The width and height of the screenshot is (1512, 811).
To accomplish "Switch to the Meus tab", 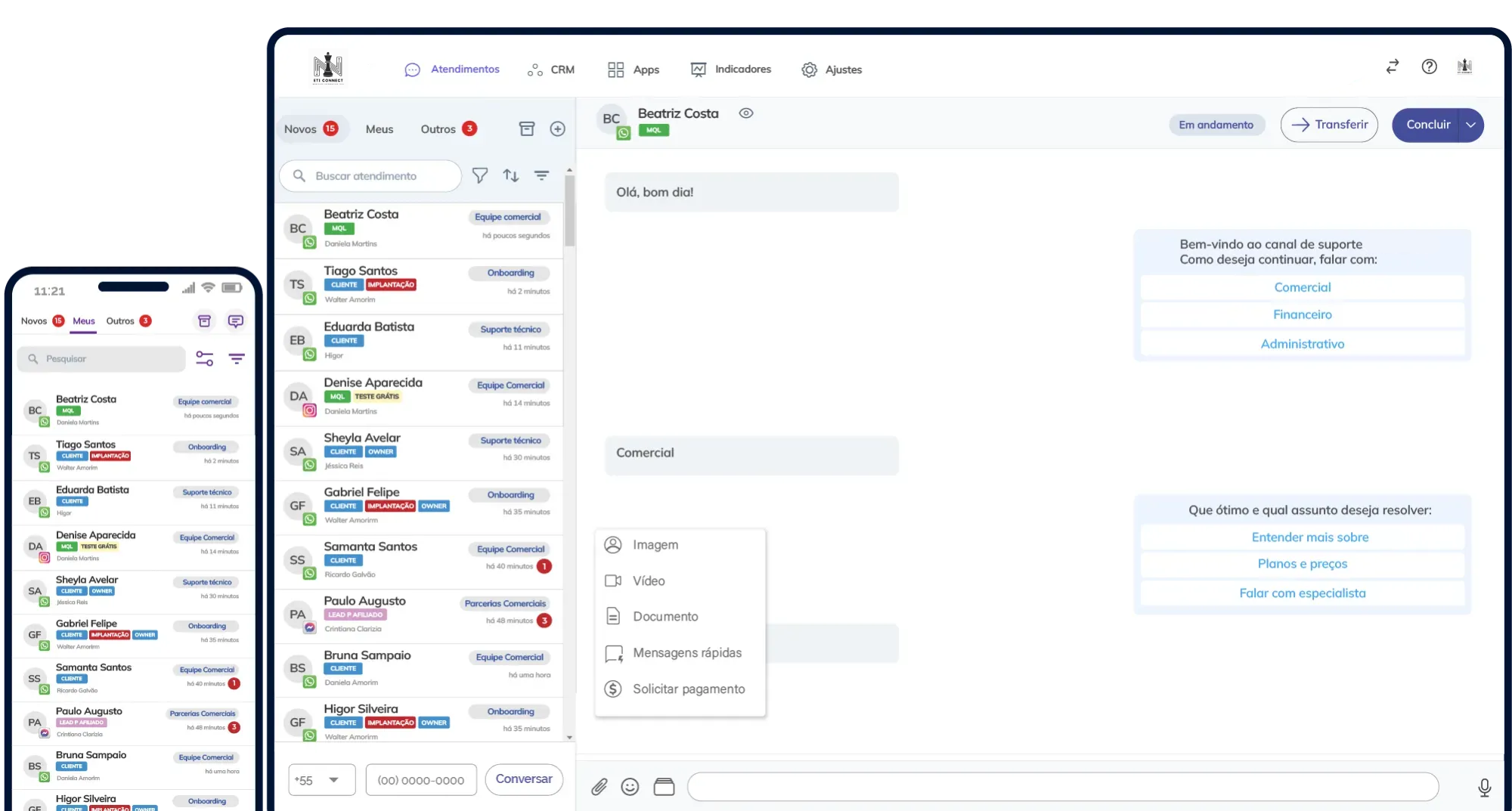I will coord(380,129).
